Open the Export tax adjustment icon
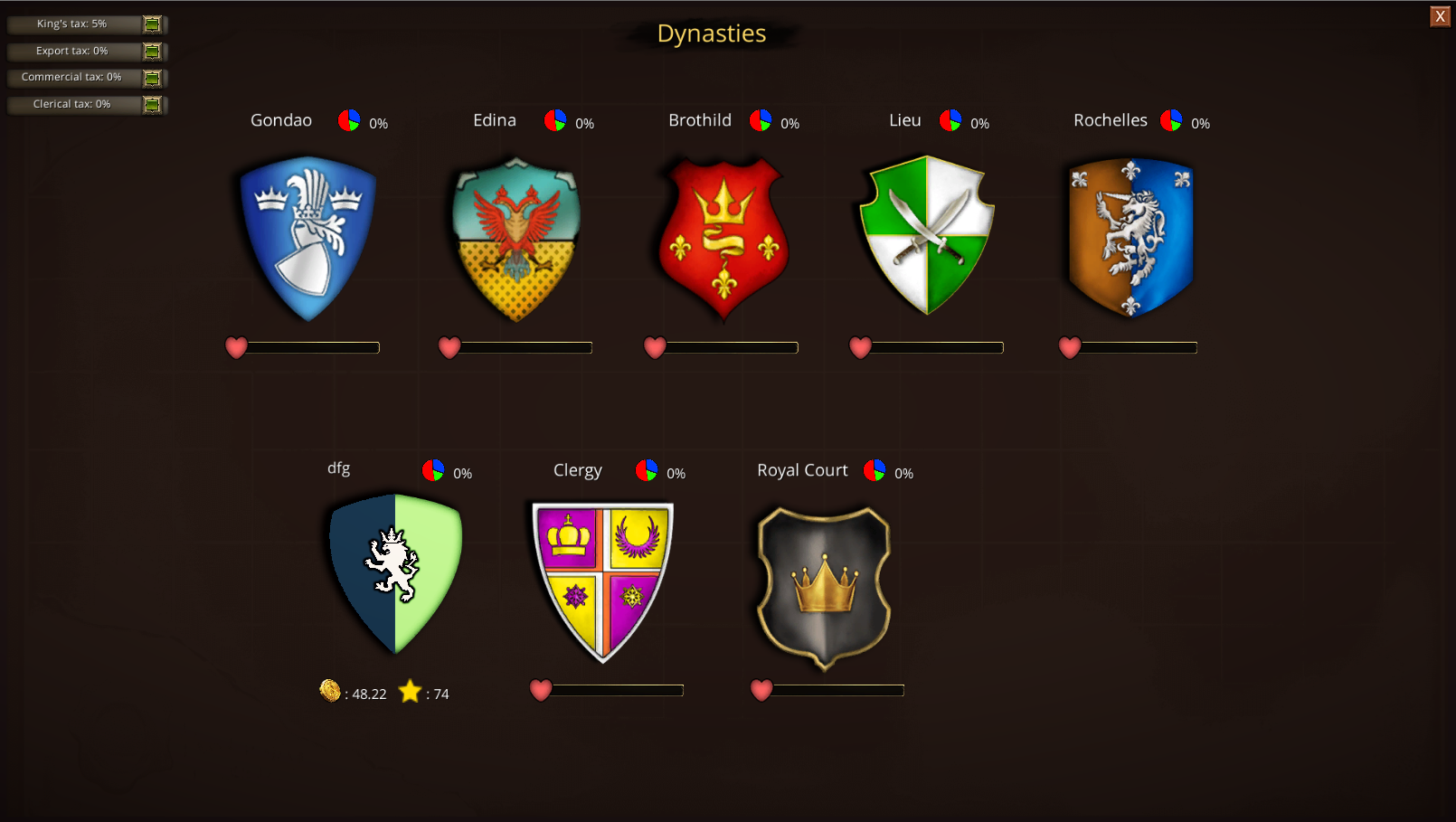The height and width of the screenshot is (822, 1456). coord(153,51)
